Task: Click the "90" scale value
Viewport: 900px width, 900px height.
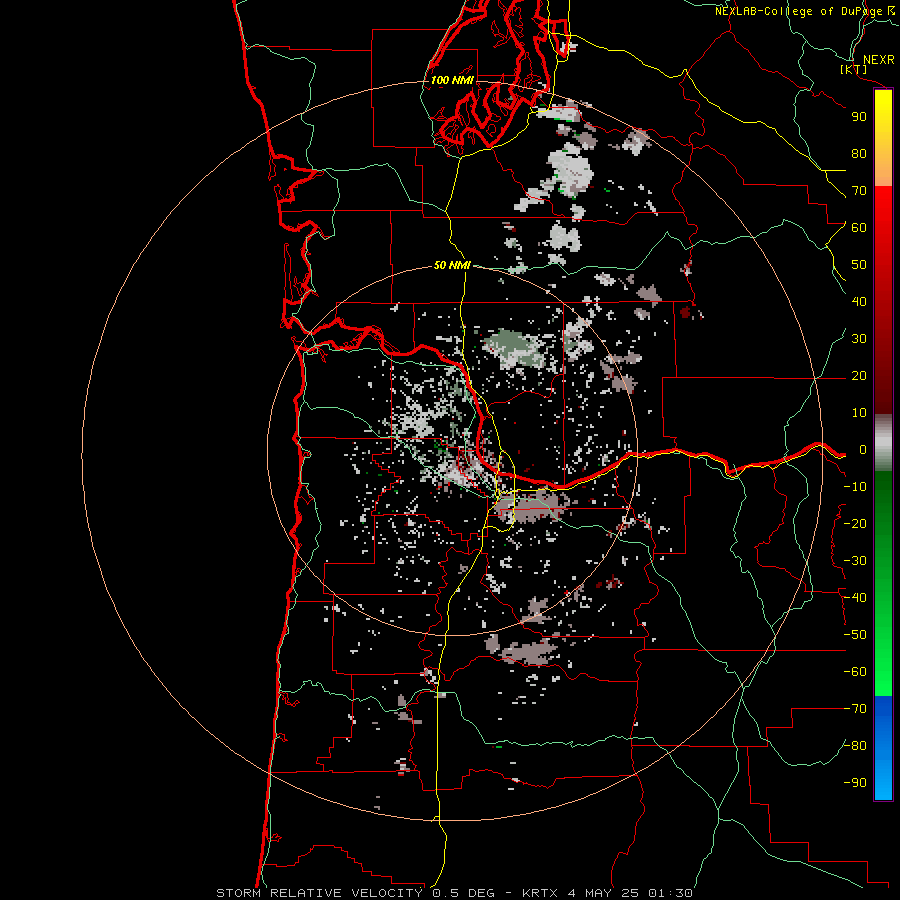Action: click(859, 117)
